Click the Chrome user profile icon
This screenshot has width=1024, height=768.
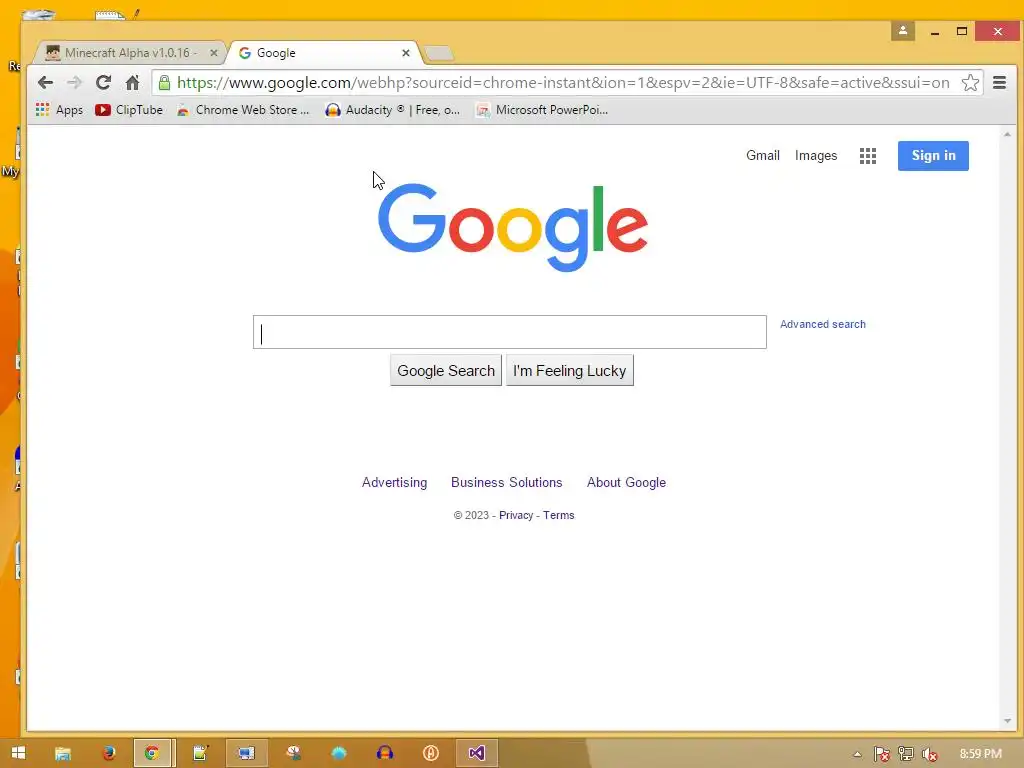click(x=903, y=31)
